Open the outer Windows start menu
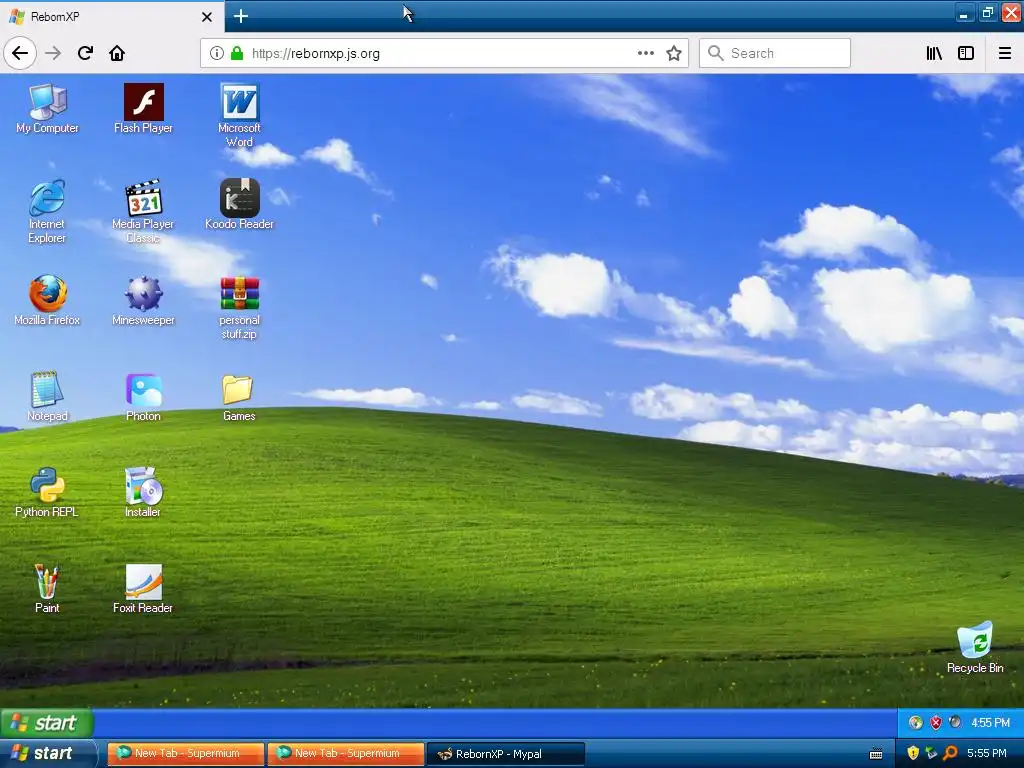 coord(48,753)
